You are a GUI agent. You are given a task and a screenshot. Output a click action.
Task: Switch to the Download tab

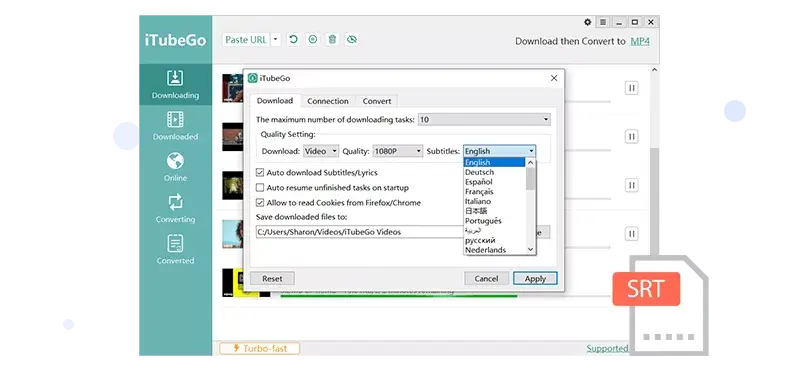tap(275, 101)
